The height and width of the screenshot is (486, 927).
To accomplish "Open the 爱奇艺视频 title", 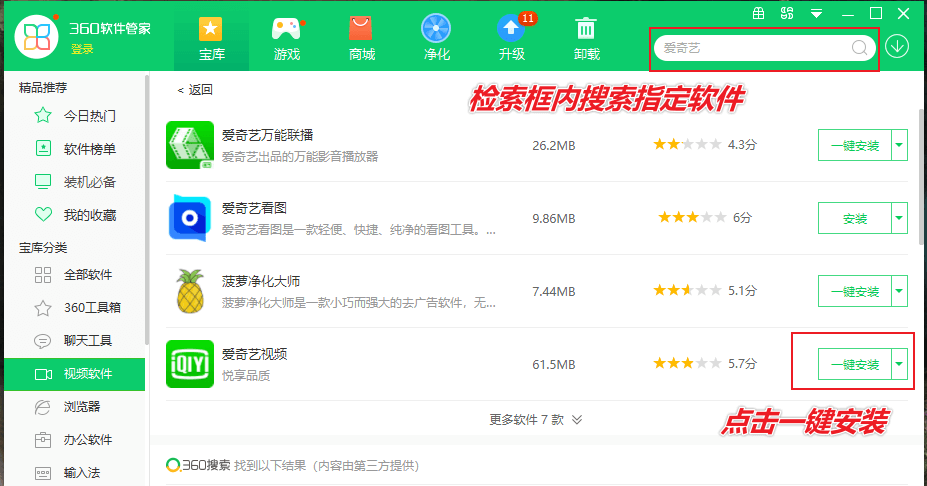I will 254,354.
